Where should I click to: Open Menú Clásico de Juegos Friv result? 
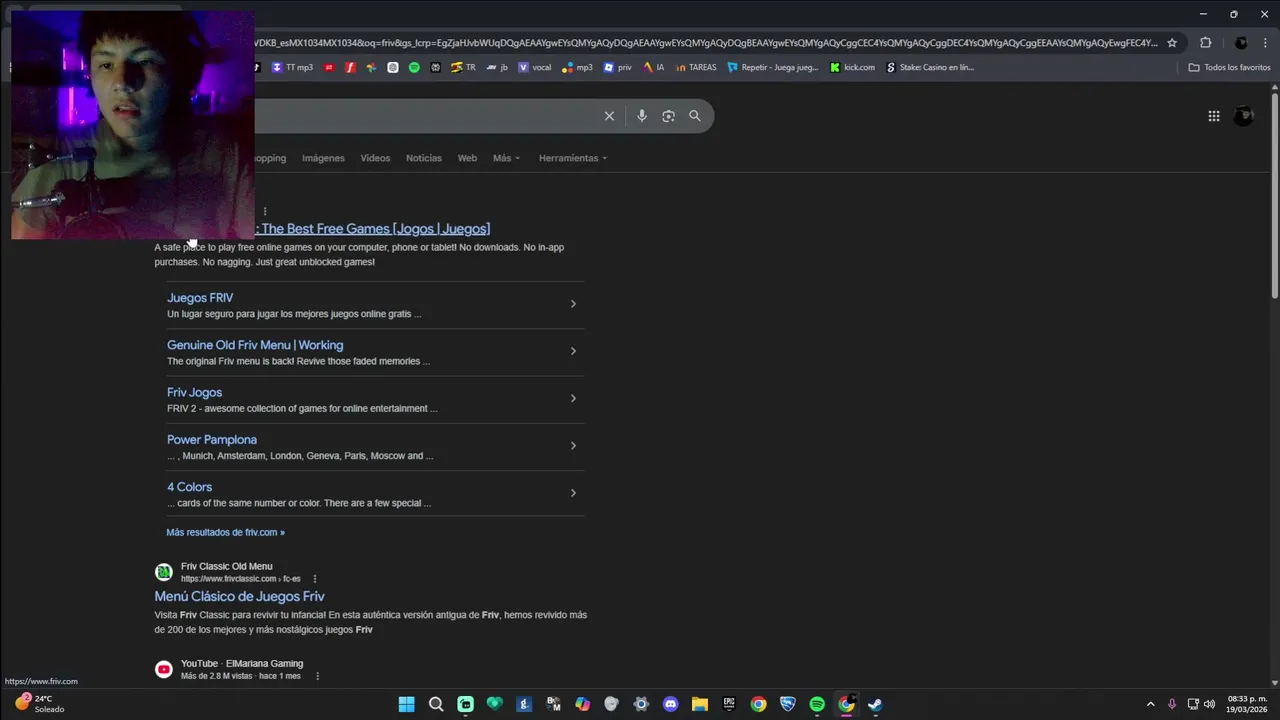click(x=239, y=597)
